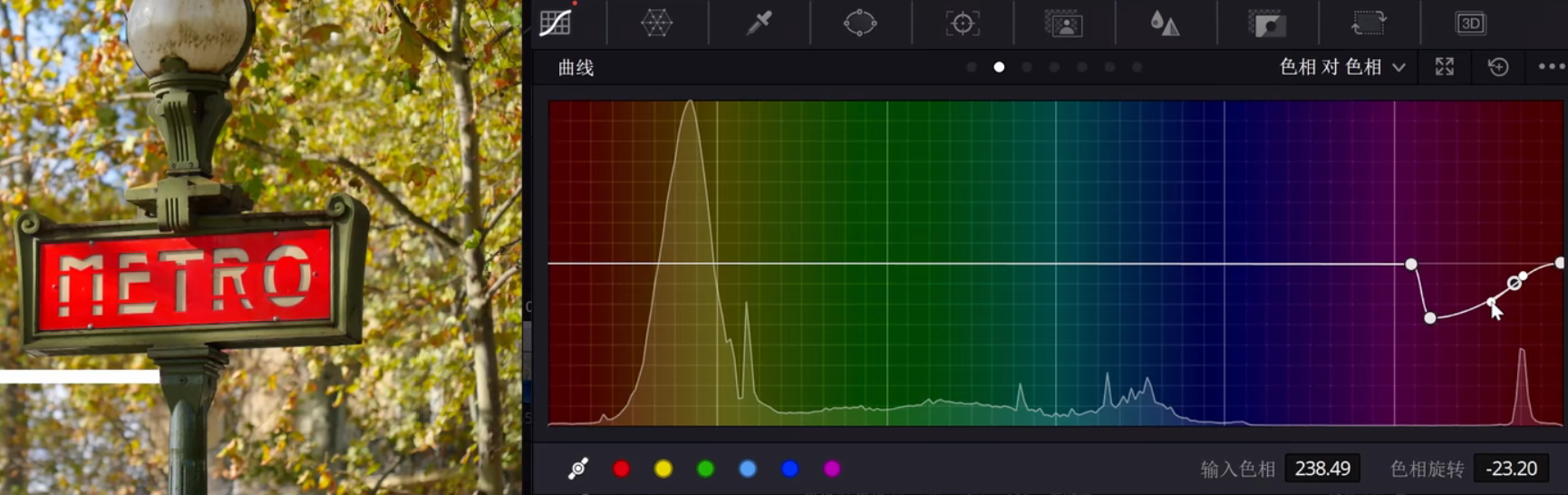Select the green hue swatch
The height and width of the screenshot is (495, 1568).
click(x=705, y=469)
